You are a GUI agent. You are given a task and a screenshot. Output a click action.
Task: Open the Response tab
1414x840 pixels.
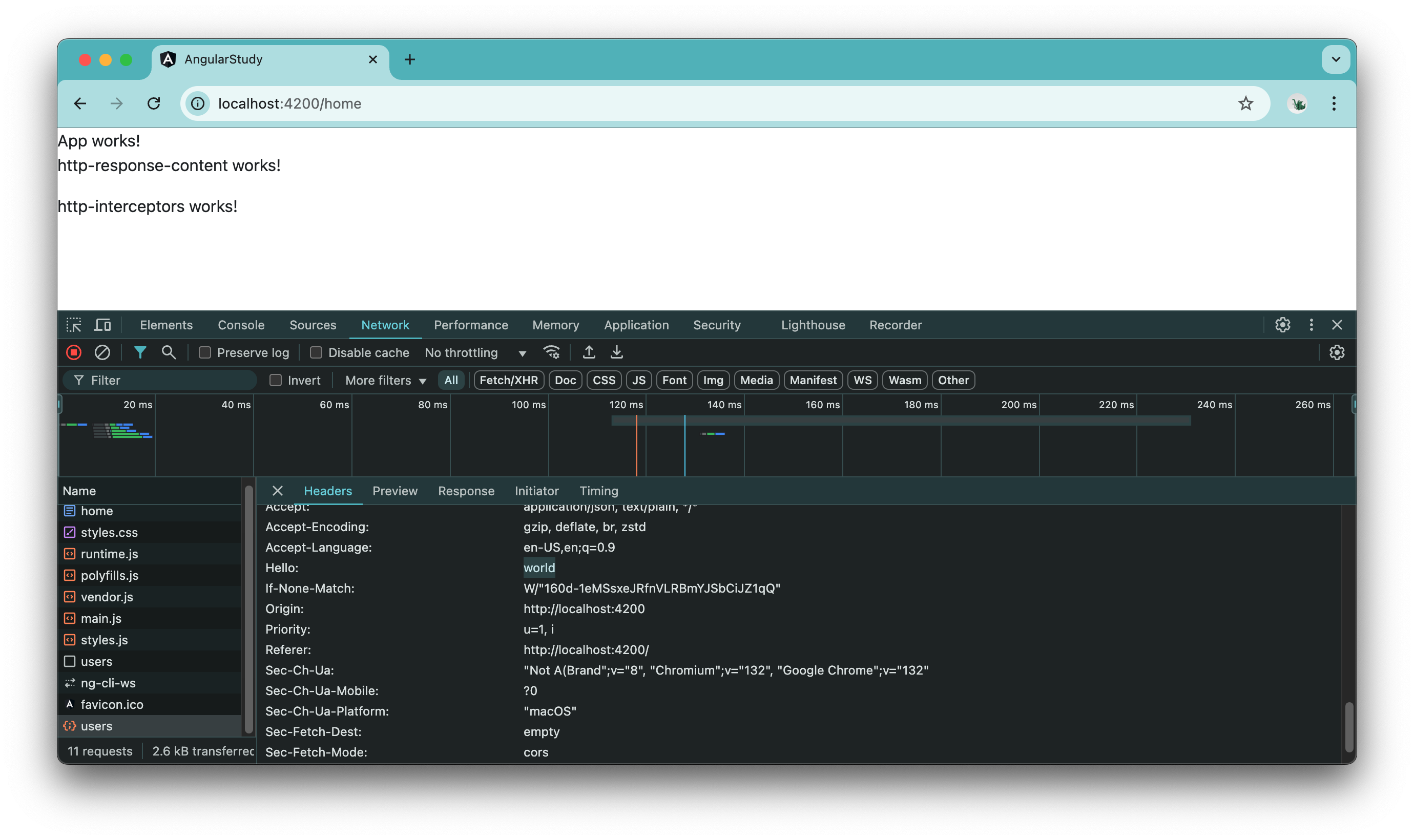pos(466,491)
